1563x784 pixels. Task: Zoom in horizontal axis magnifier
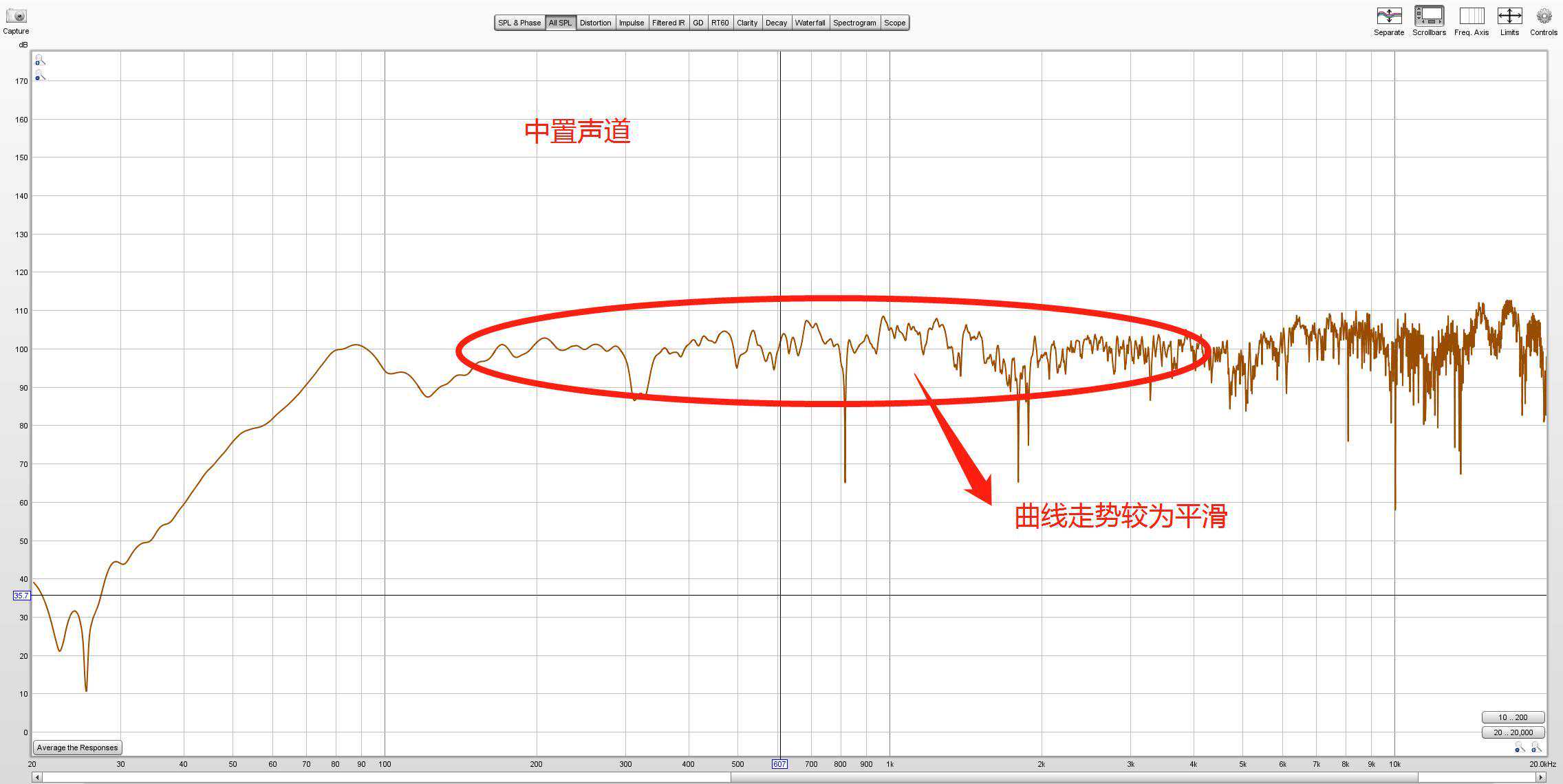click(1536, 748)
